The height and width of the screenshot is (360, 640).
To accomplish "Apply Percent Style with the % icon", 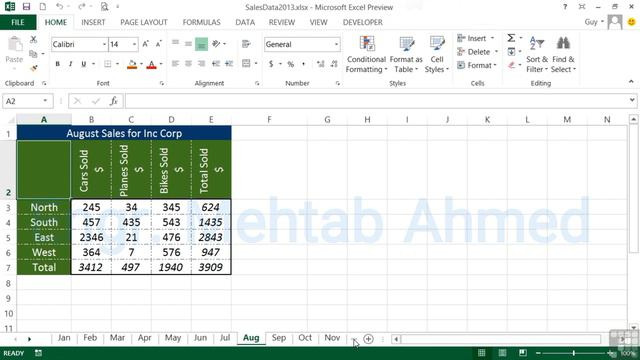I will click(x=291, y=64).
